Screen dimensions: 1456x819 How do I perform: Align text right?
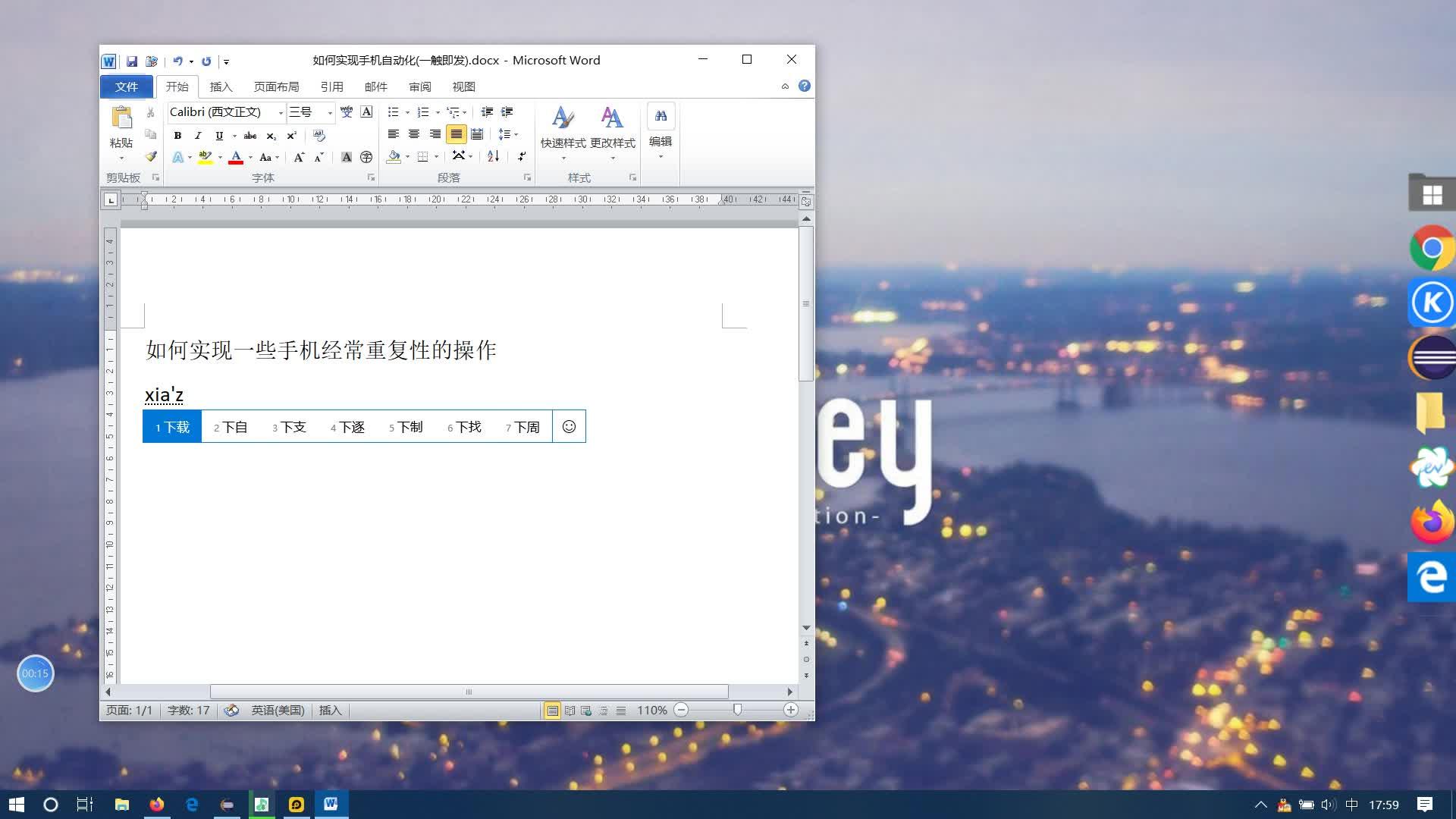(435, 134)
